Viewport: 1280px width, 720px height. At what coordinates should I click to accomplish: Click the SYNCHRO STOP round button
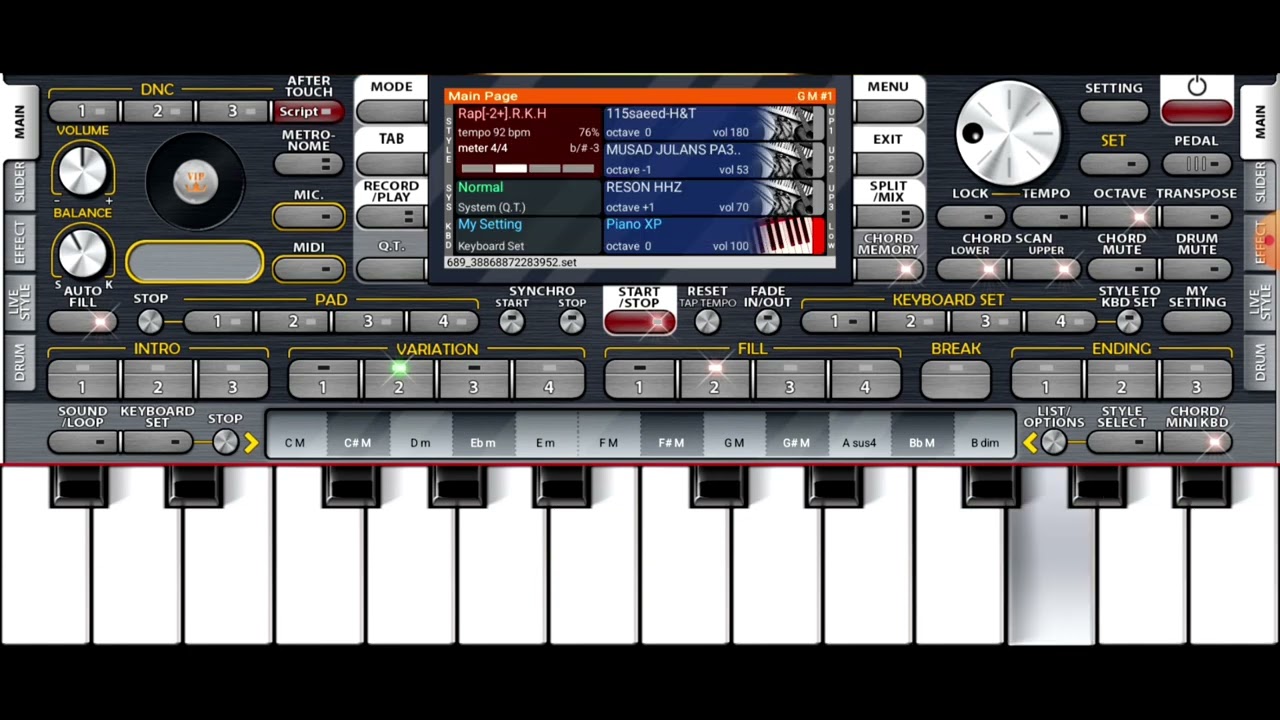(x=572, y=321)
